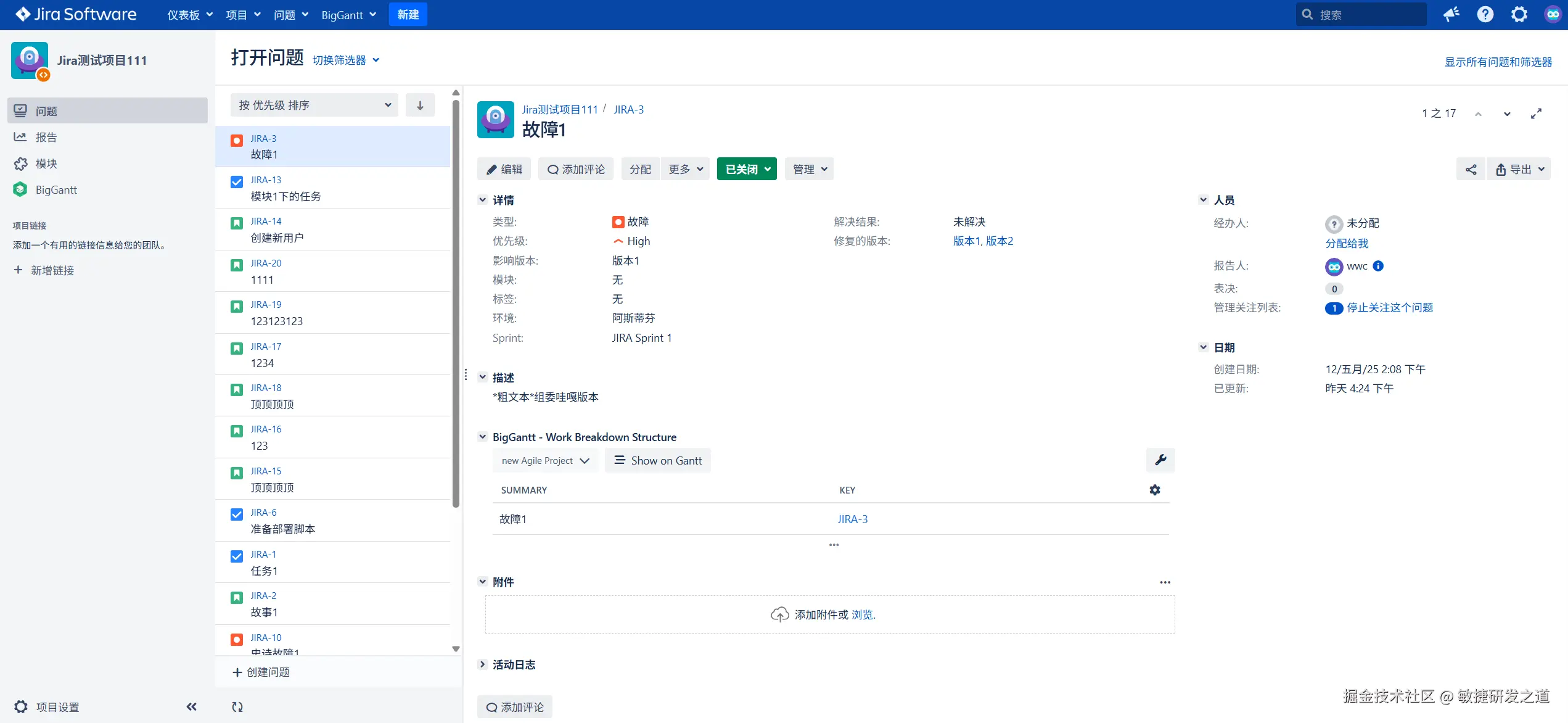Open BigGantt wrench configuration icon
This screenshot has height=723, width=1568.
pos(1160,460)
